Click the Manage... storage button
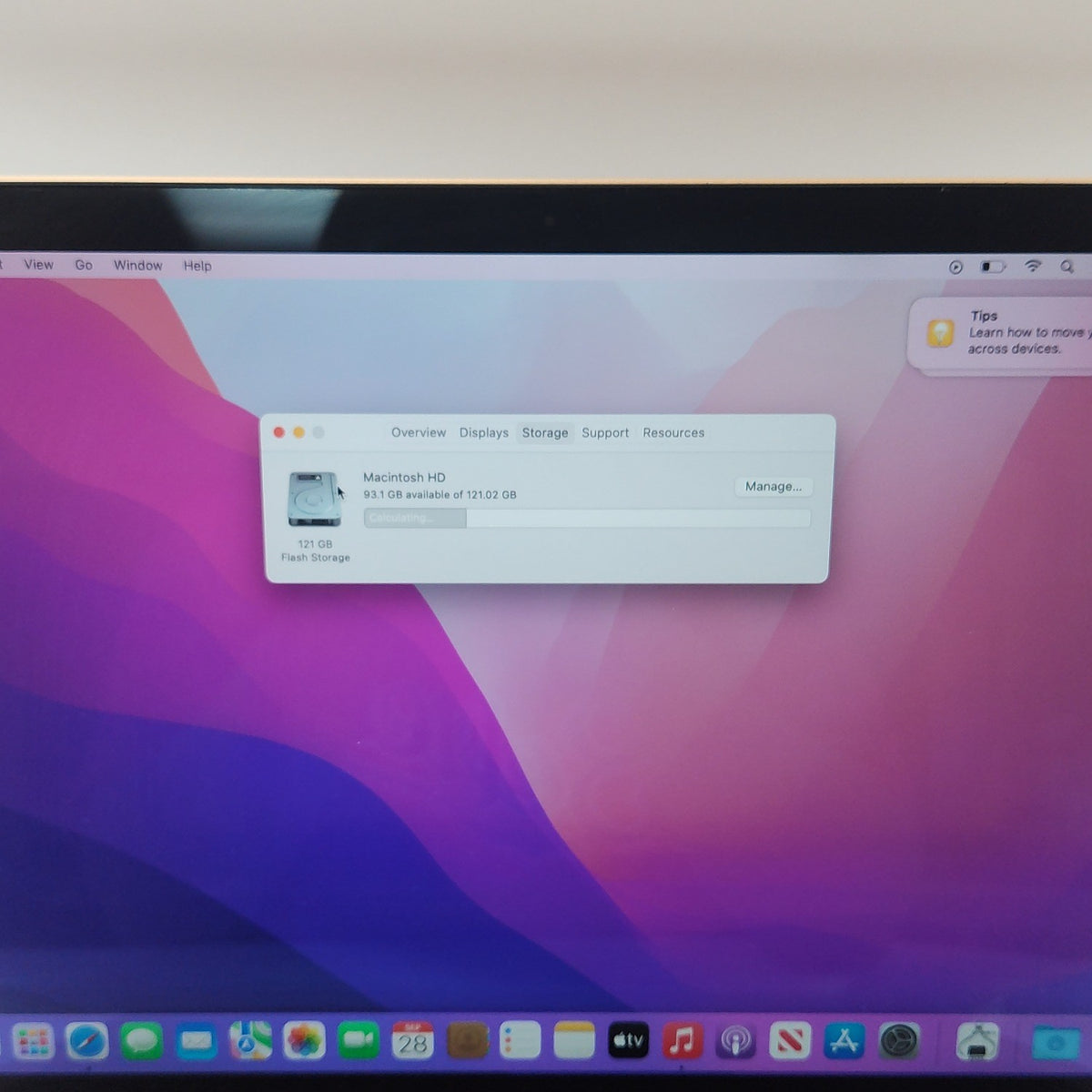1092x1092 pixels. point(773,487)
